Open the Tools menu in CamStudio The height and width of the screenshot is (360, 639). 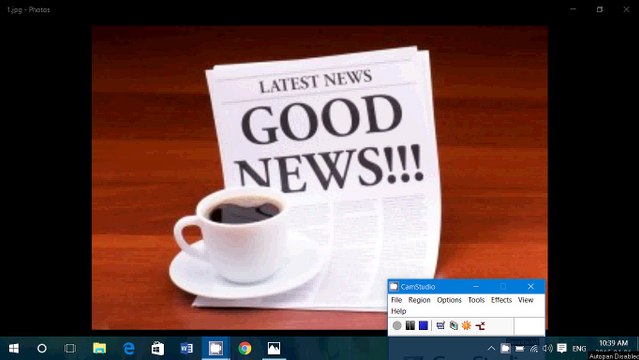[x=476, y=300]
